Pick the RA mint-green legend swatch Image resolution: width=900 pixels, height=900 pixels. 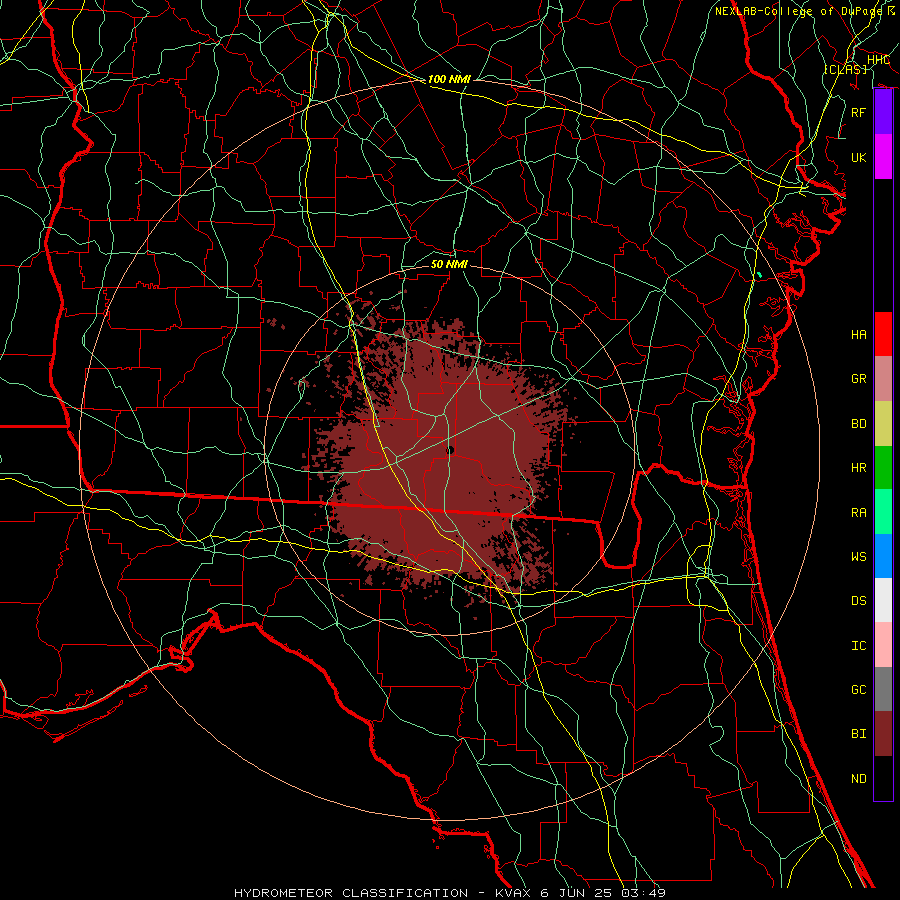coord(883,512)
